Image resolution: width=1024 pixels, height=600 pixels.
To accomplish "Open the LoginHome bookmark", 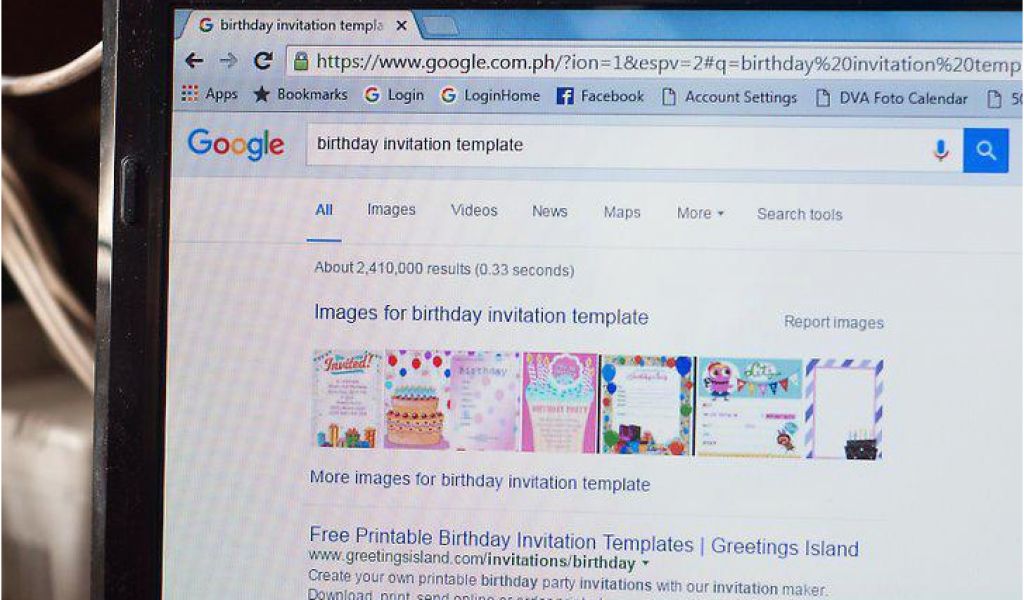I will tap(490, 96).
